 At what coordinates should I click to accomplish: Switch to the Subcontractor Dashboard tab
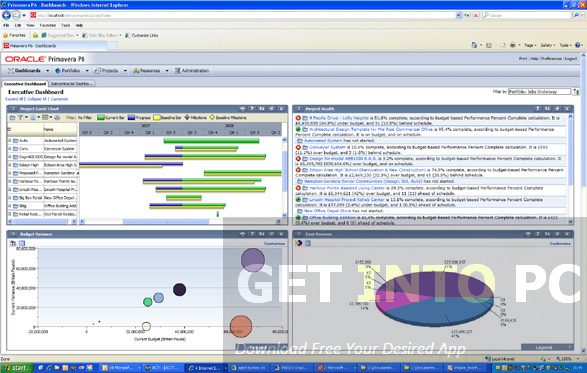71,84
